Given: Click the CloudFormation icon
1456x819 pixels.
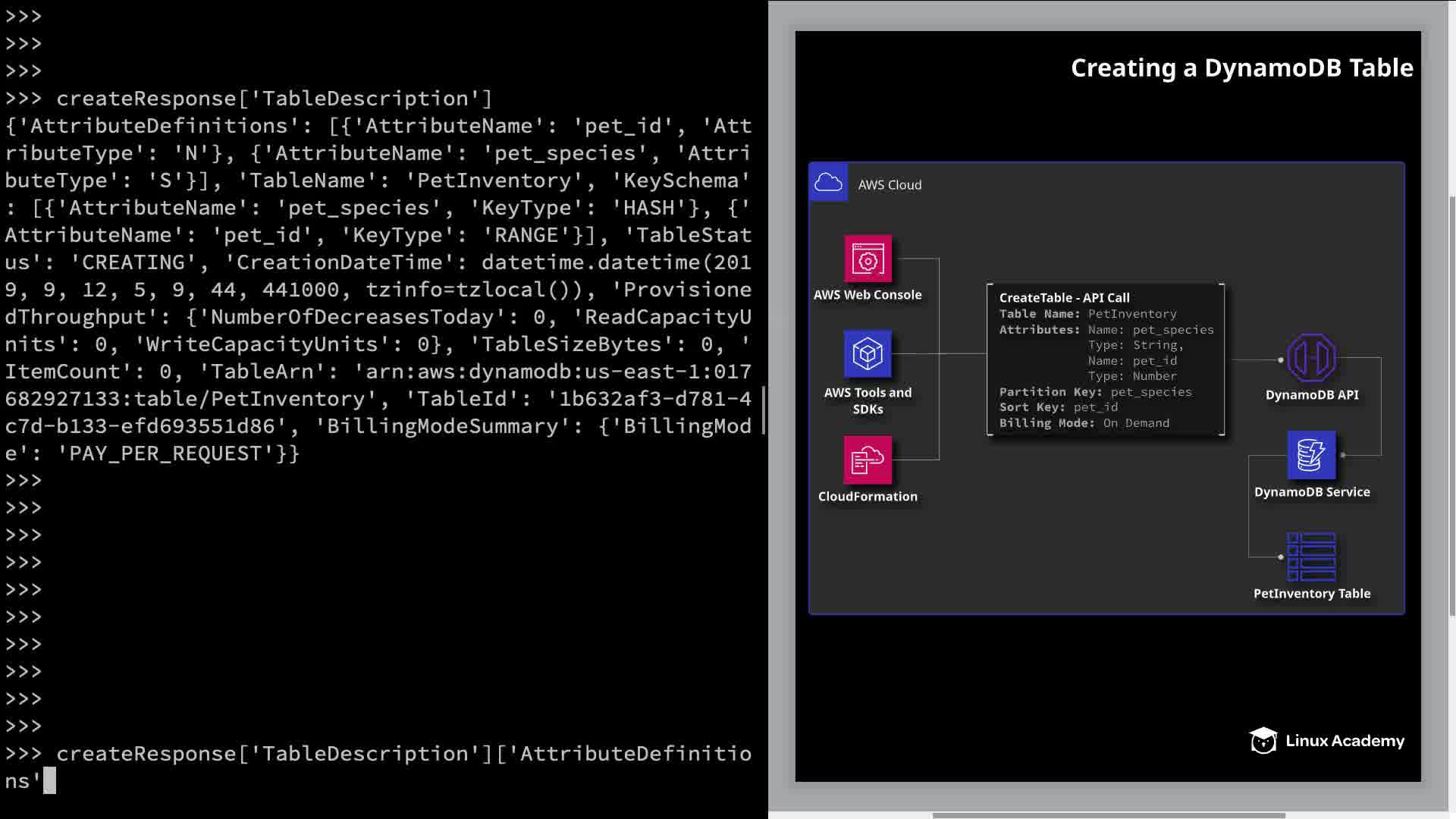Looking at the screenshot, I should pyautogui.click(x=868, y=460).
